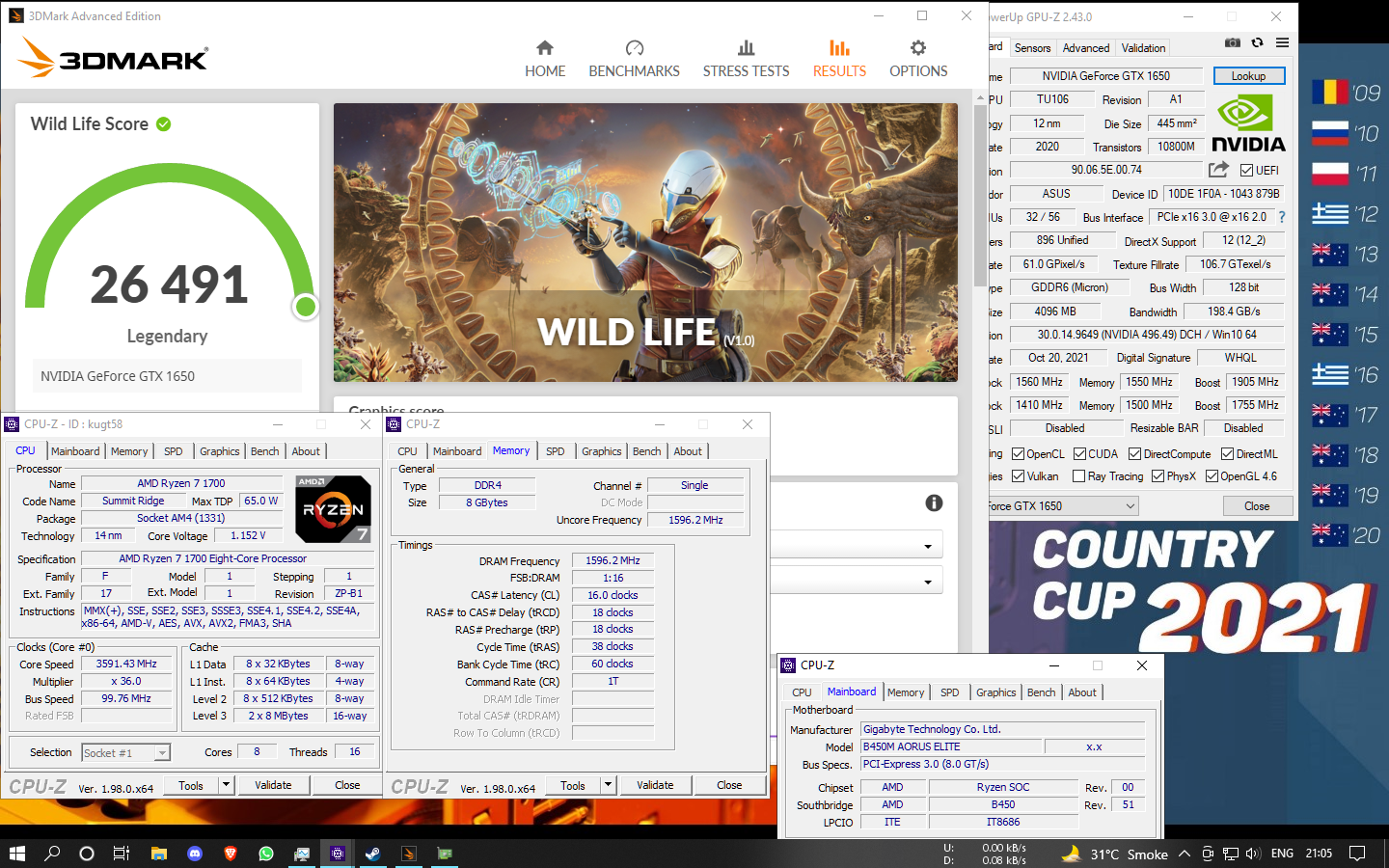
Task: Open the 3DMark Results section
Action: (x=839, y=60)
